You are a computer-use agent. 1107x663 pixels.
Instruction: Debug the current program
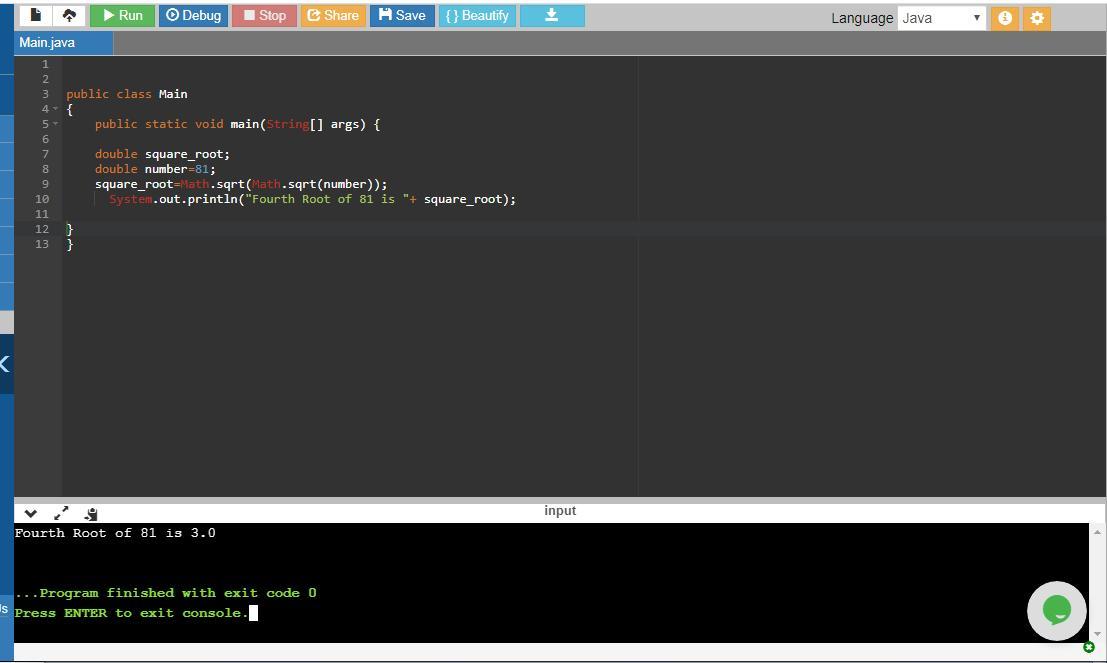[x=193, y=15]
